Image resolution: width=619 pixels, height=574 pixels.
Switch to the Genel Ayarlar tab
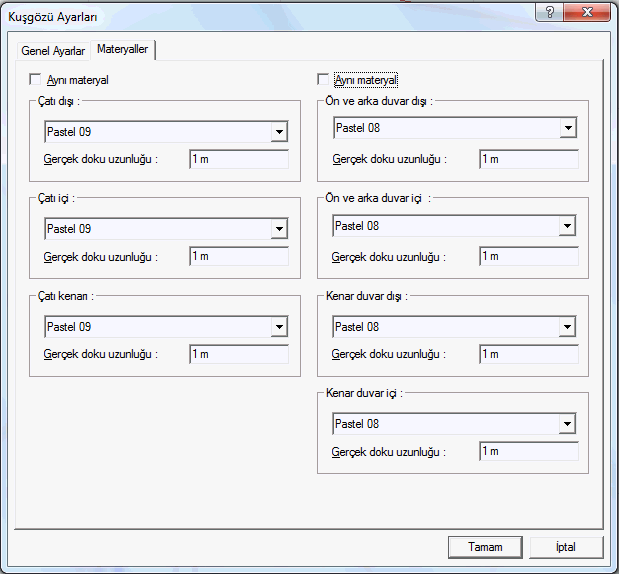[x=53, y=51]
